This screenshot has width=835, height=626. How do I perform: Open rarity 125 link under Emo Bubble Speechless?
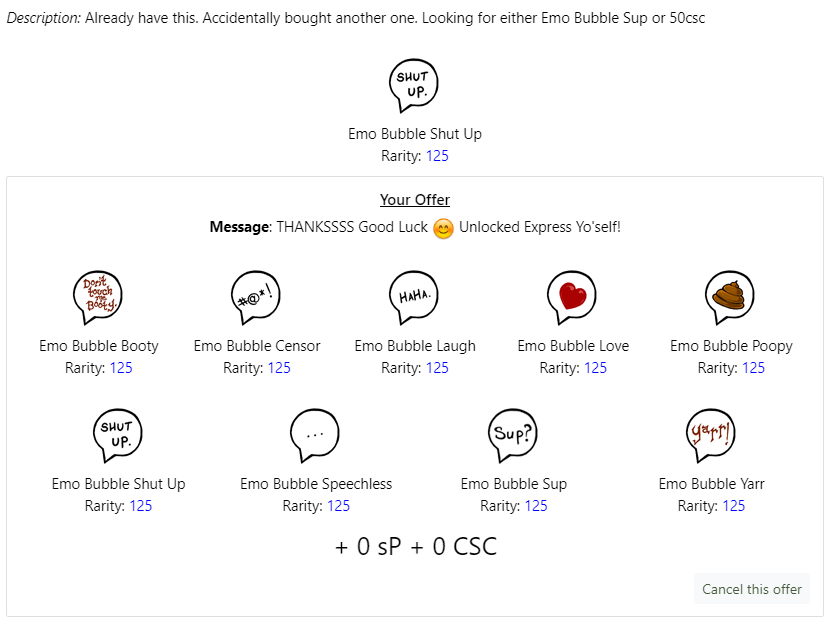[338, 506]
